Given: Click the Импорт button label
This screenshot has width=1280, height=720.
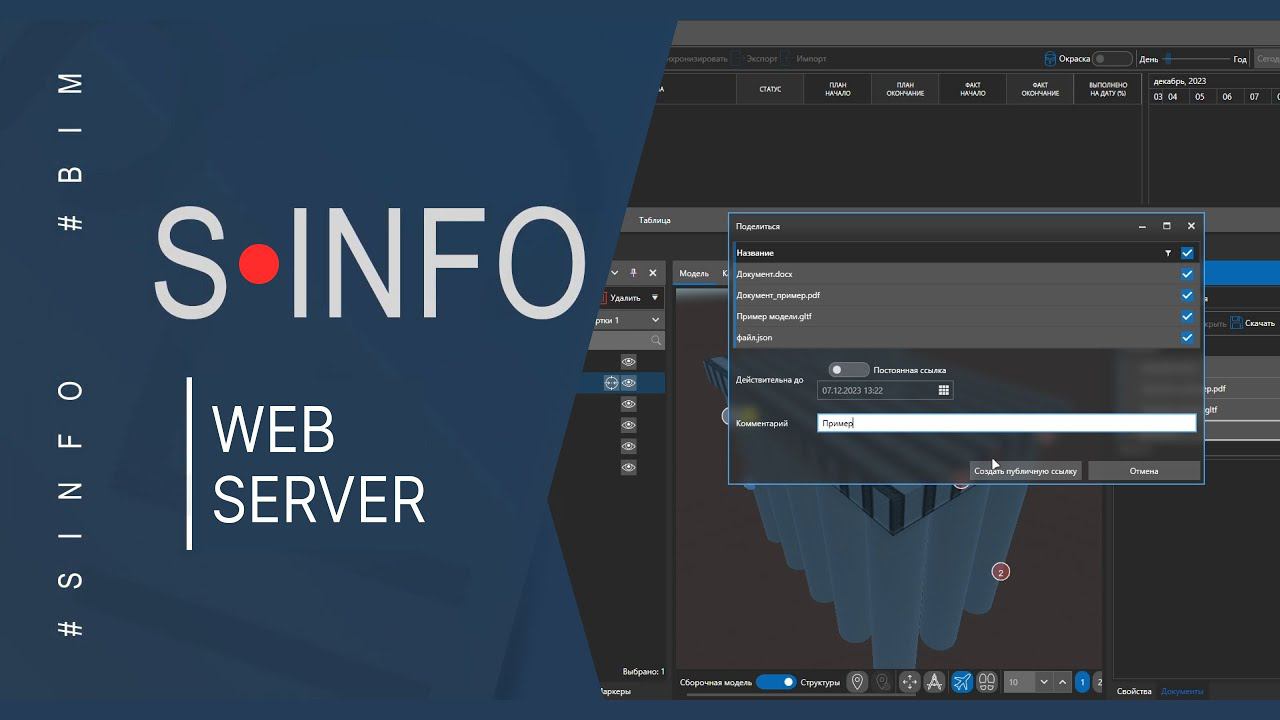Looking at the screenshot, I should pos(811,59).
